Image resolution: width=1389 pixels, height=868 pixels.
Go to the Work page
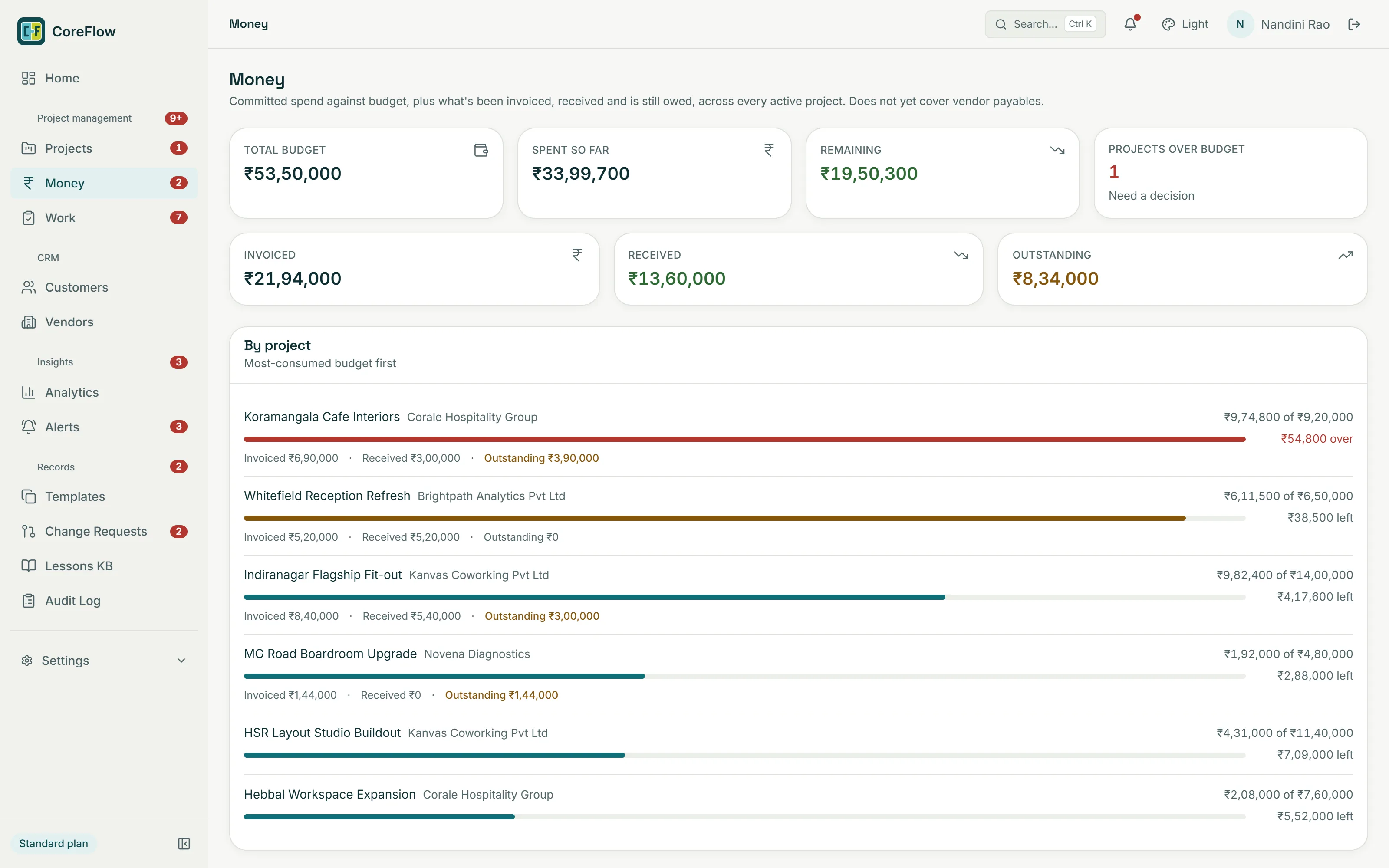[104, 217]
